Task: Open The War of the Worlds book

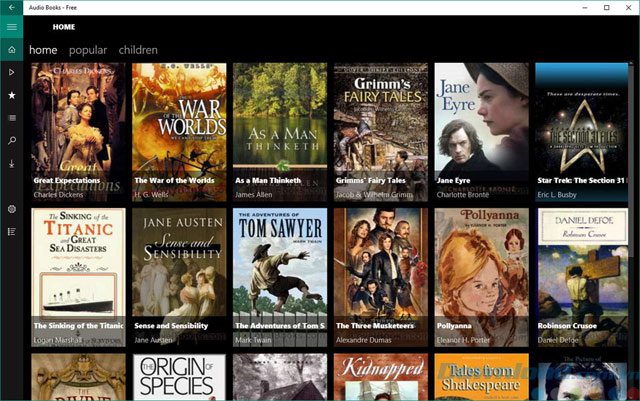Action: coord(179,132)
